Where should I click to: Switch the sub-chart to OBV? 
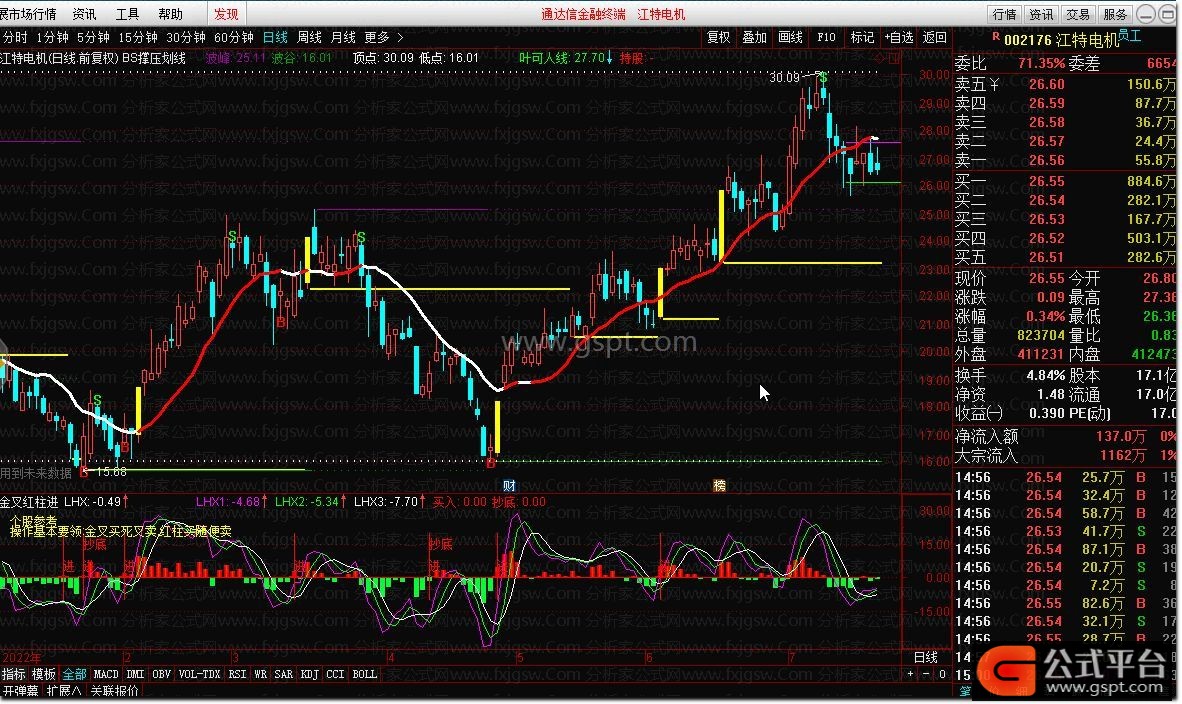pos(161,674)
